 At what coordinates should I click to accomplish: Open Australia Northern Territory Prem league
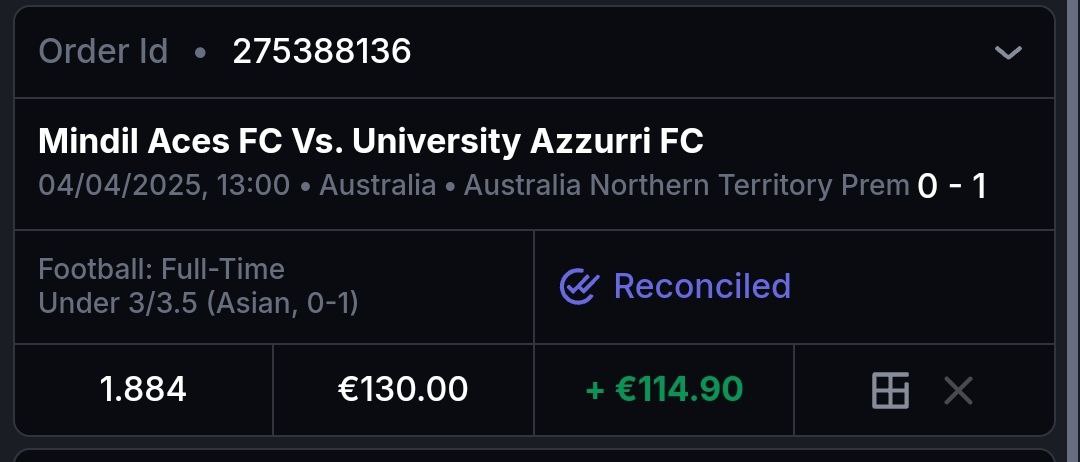pyautogui.click(x=686, y=186)
